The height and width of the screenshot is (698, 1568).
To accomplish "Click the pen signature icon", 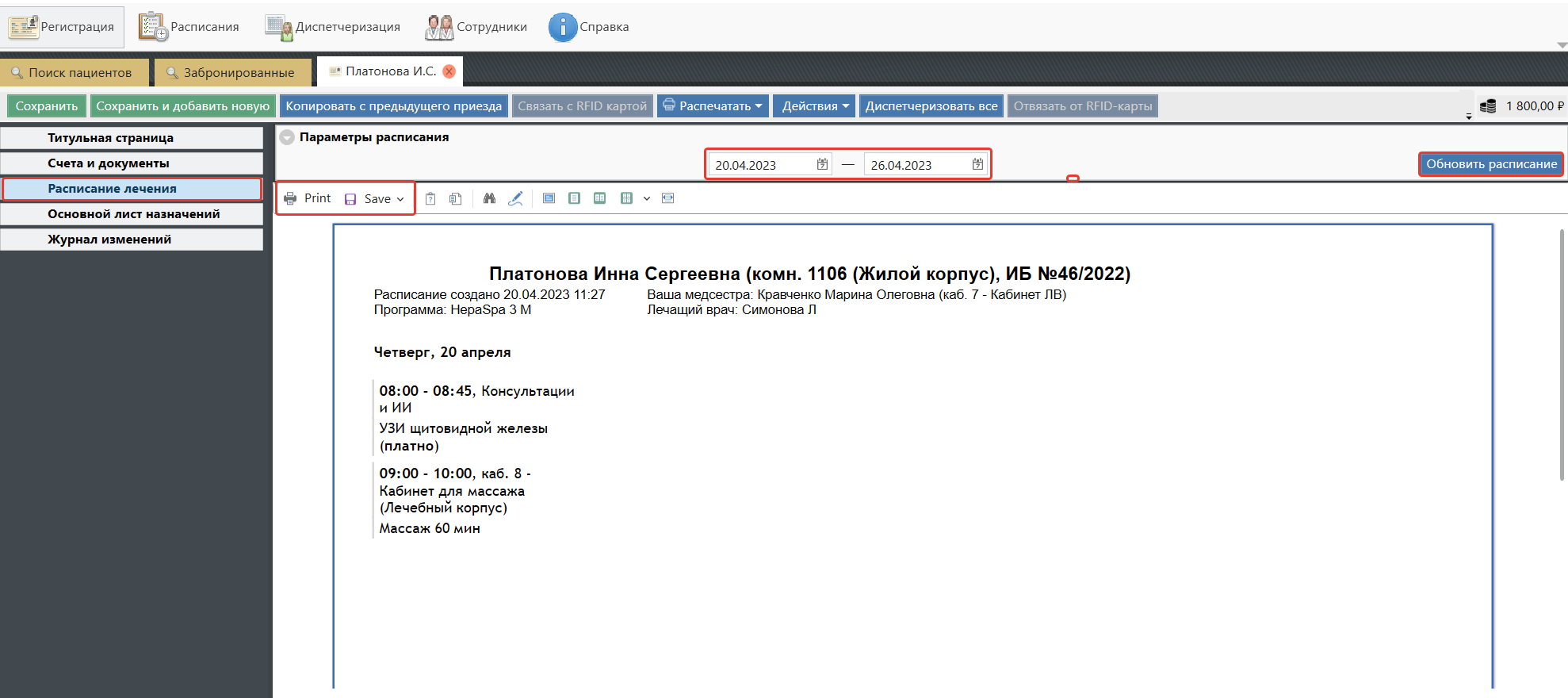I will pos(515,198).
